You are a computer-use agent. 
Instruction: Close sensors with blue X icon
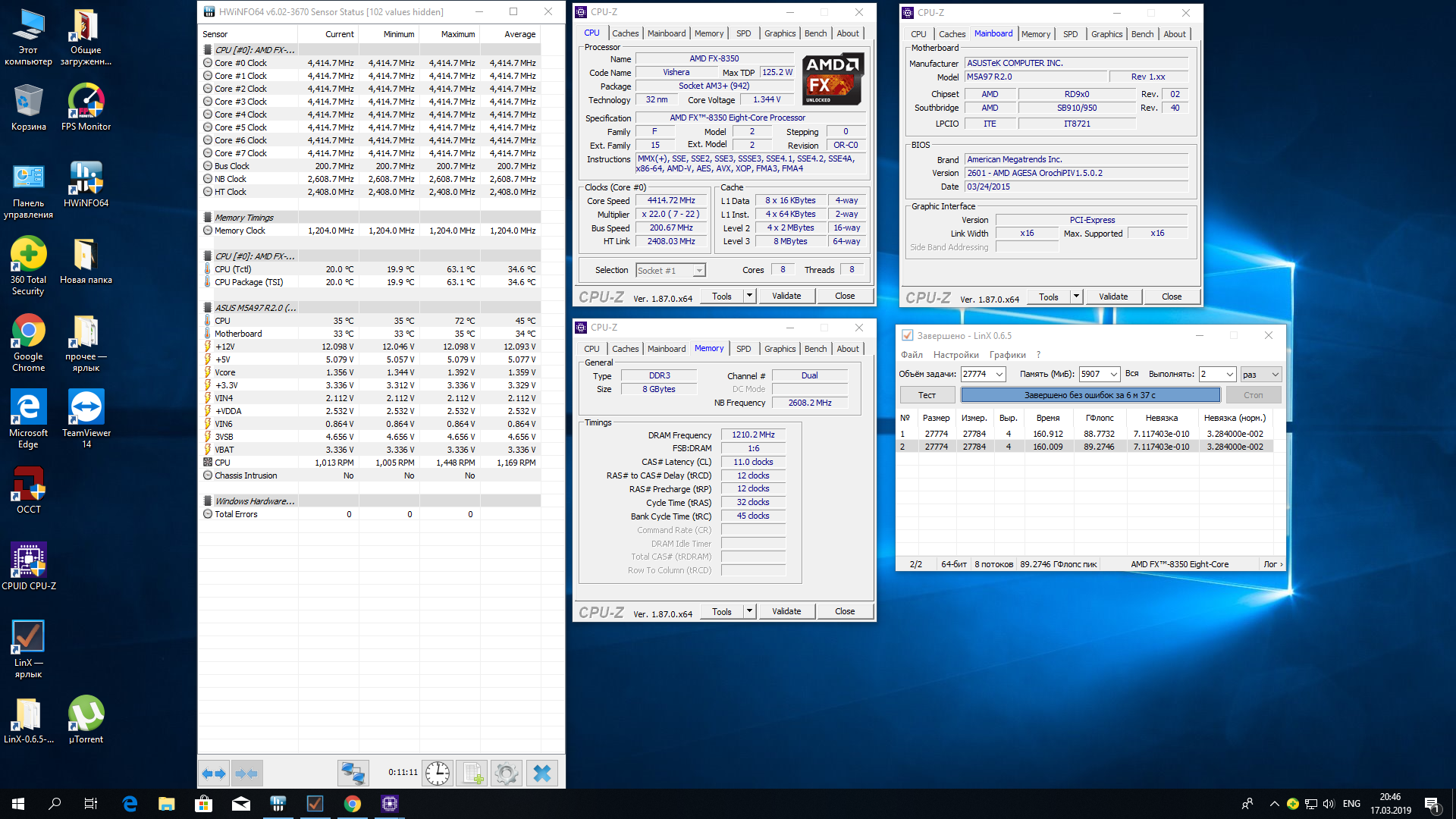(541, 773)
